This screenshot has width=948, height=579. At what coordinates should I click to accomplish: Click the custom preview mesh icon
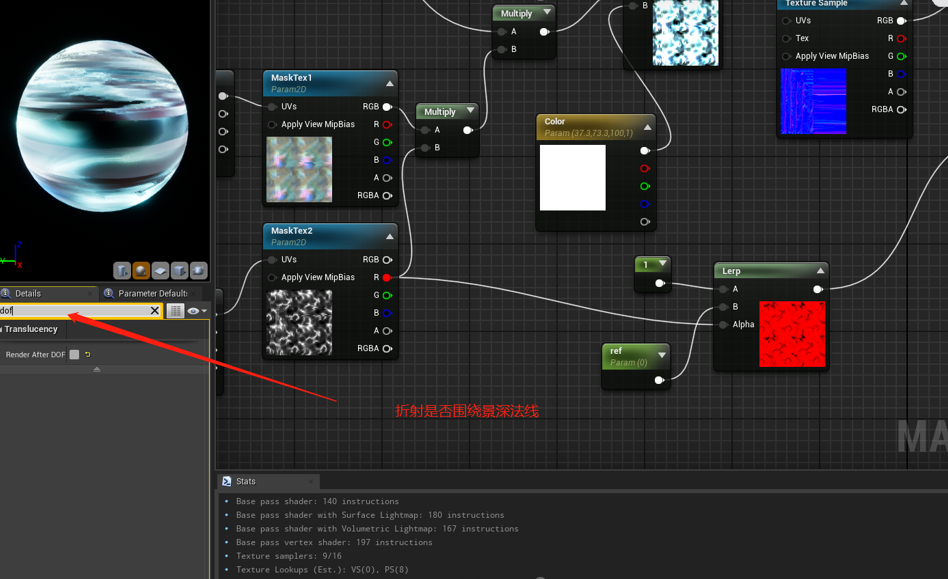tap(198, 270)
